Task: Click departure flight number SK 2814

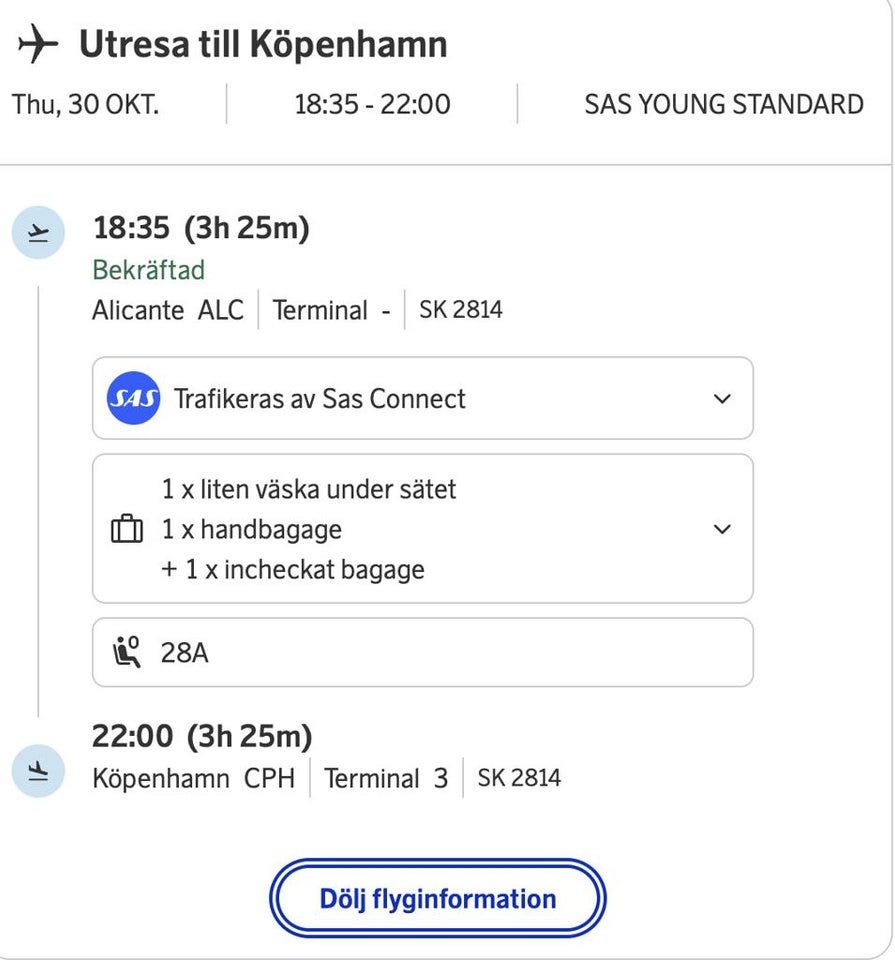Action: click(461, 310)
